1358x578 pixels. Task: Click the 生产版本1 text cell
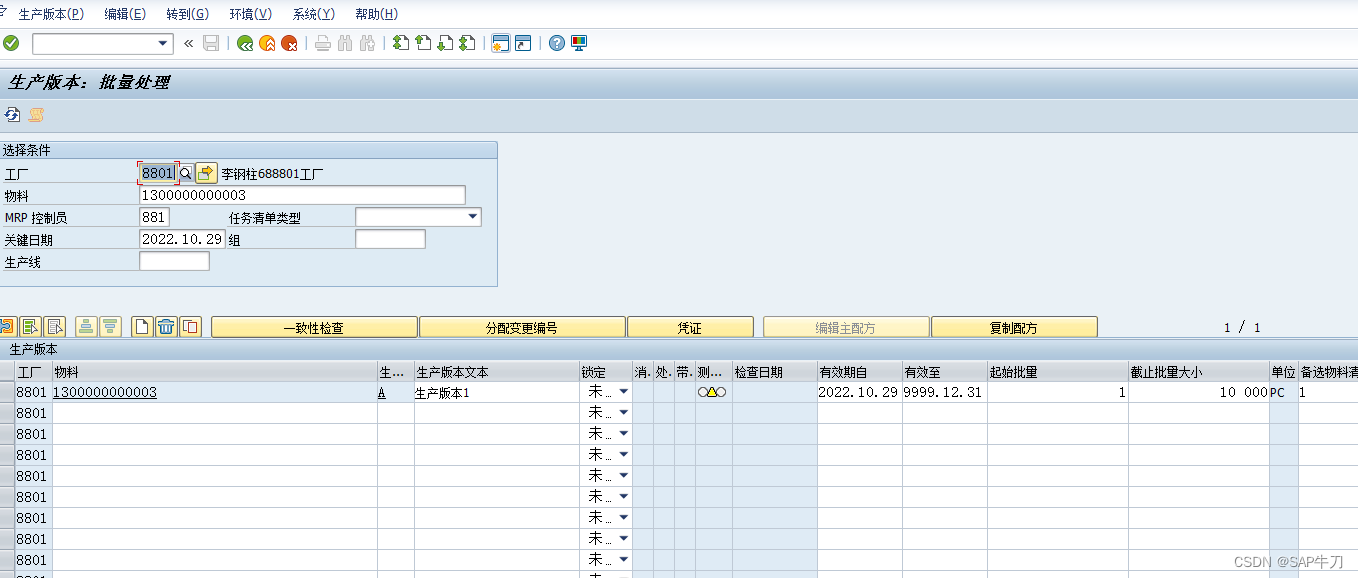(x=497, y=393)
